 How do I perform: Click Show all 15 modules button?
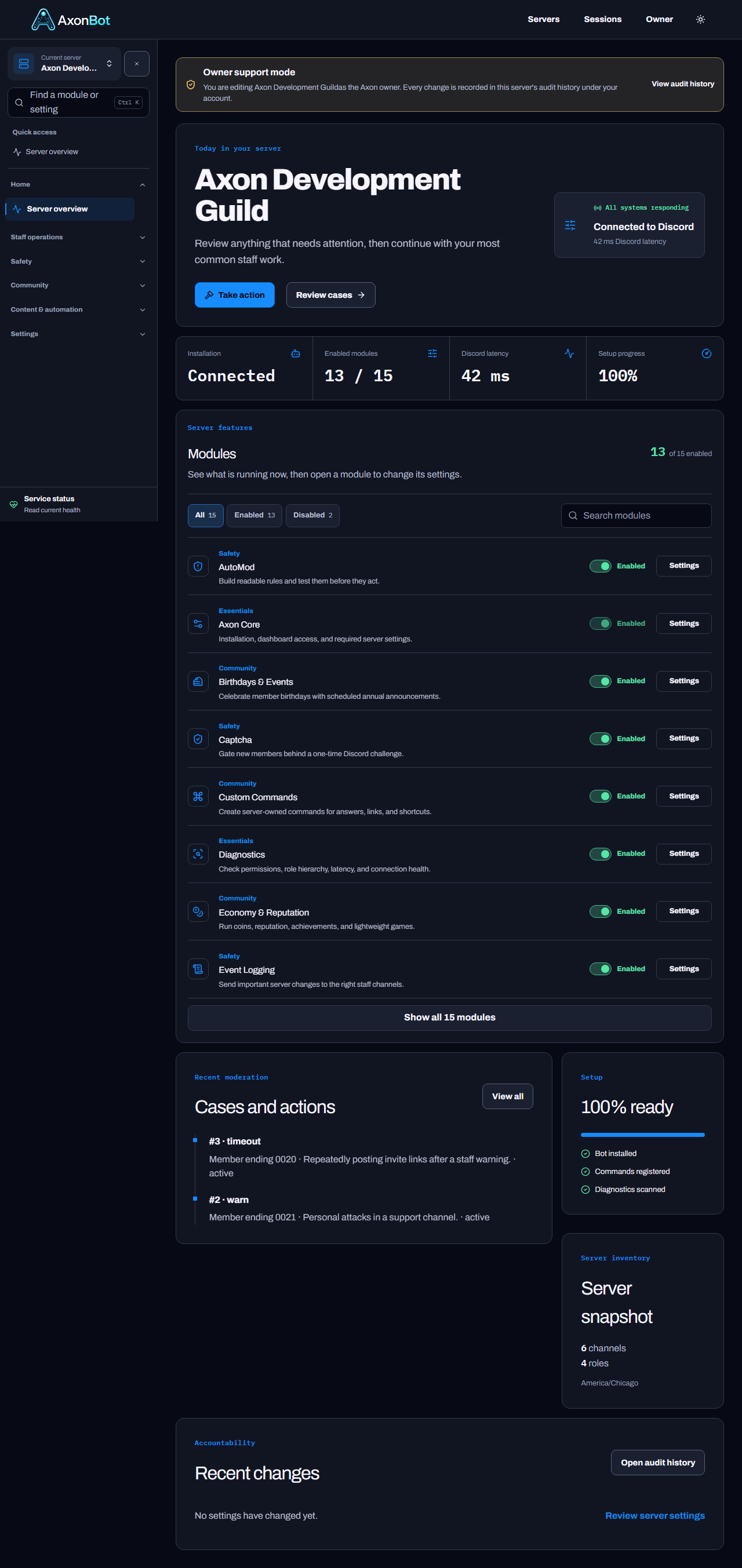point(449,1018)
